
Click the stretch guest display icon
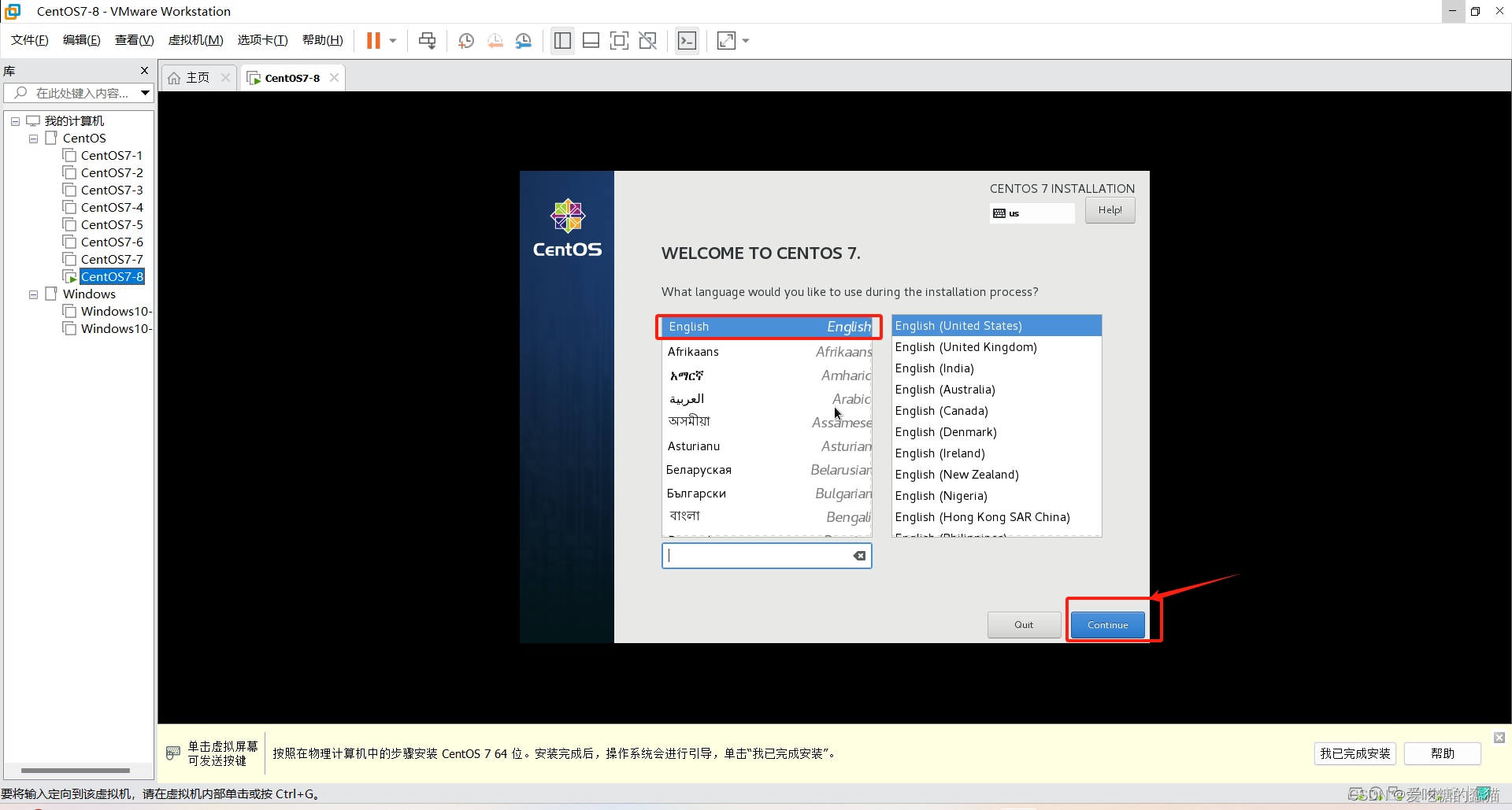pyautogui.click(x=726, y=41)
